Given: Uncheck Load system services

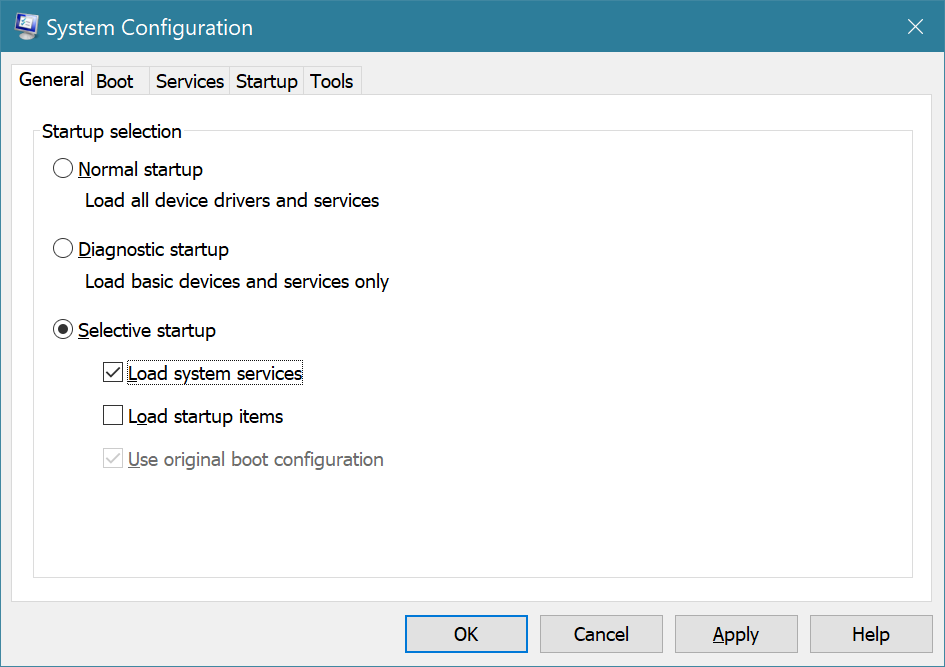Looking at the screenshot, I should 113,371.
